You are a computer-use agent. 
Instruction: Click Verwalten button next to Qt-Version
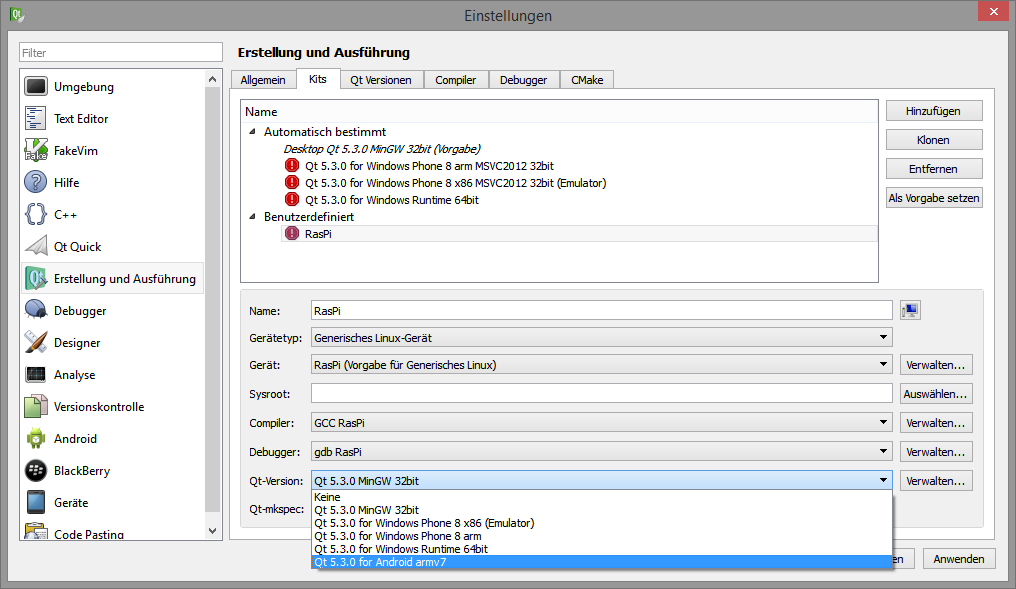pyautogui.click(x=936, y=480)
